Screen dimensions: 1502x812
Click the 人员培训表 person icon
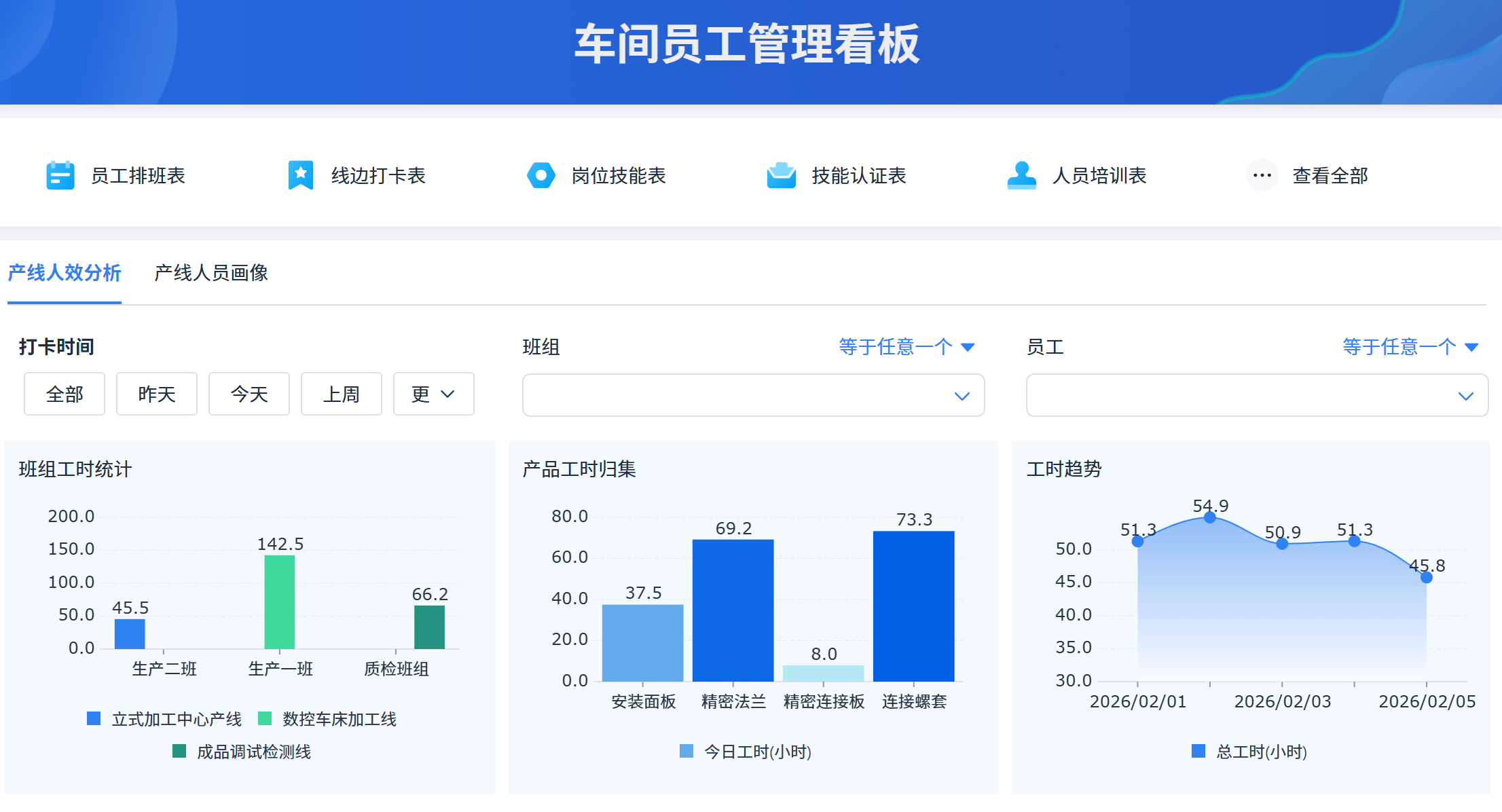point(1022,175)
